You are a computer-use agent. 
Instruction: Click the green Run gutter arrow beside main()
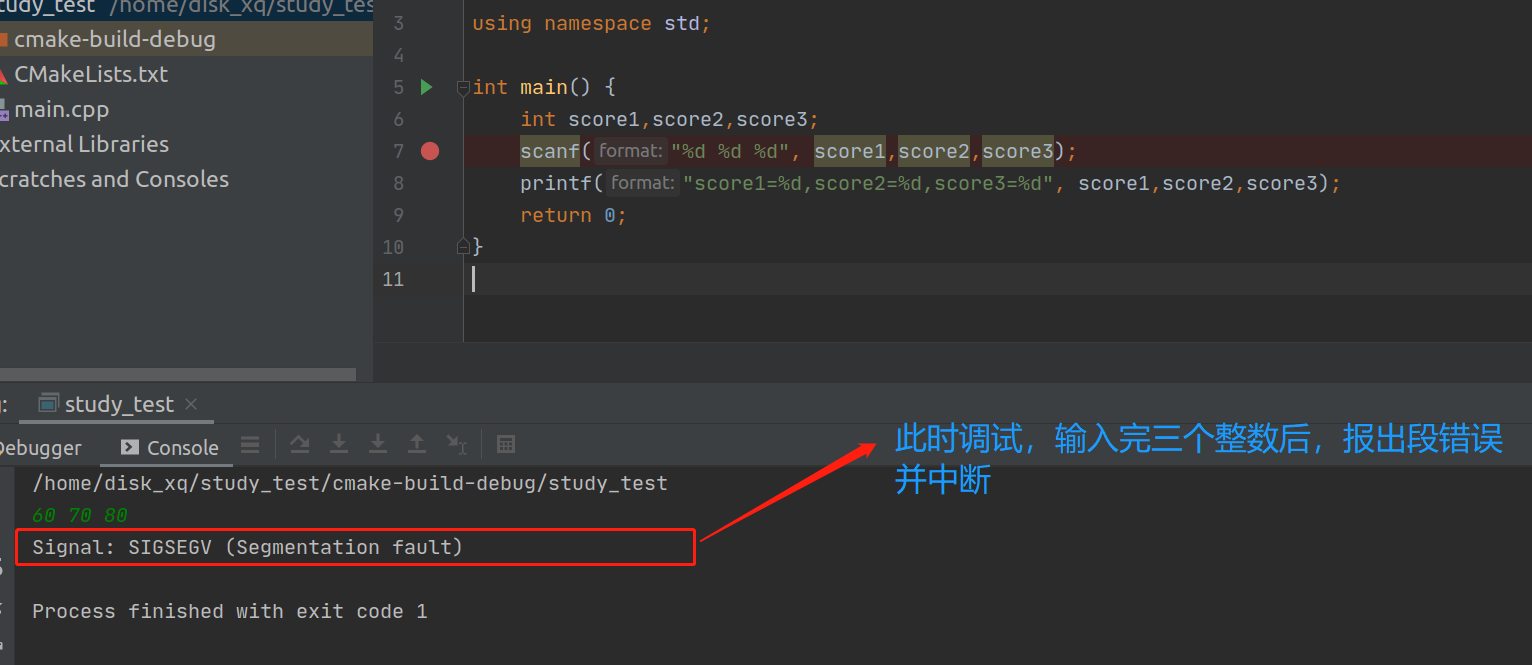pos(426,87)
